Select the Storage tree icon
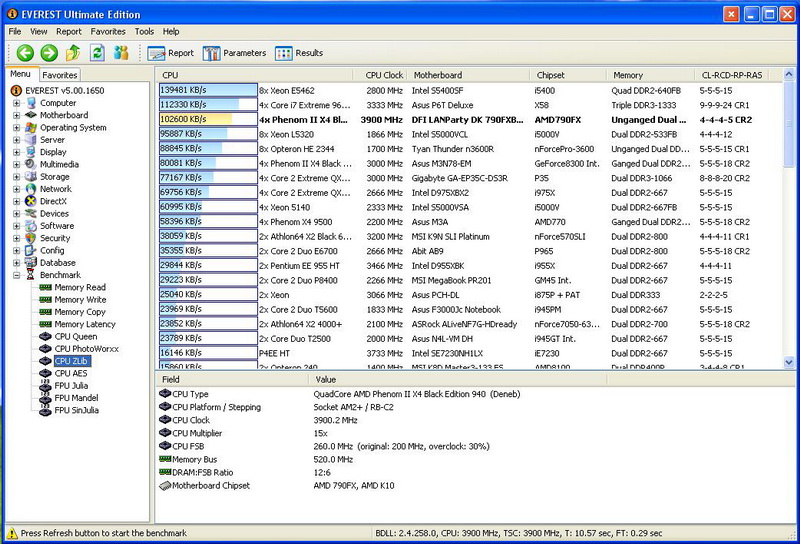The width and height of the screenshot is (800, 544). [x=31, y=177]
